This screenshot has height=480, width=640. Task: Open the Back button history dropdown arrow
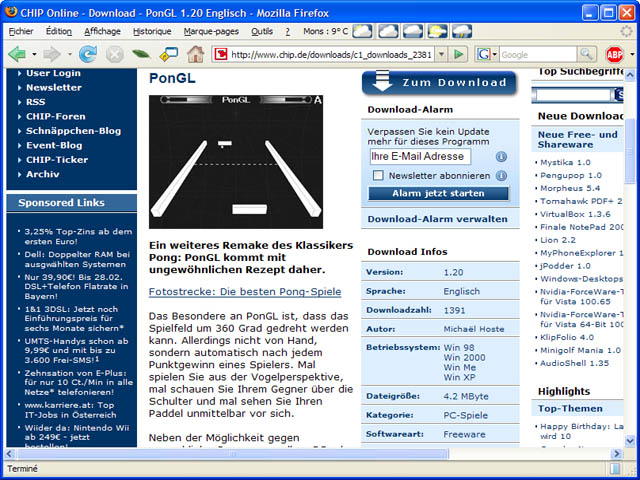click(34, 54)
